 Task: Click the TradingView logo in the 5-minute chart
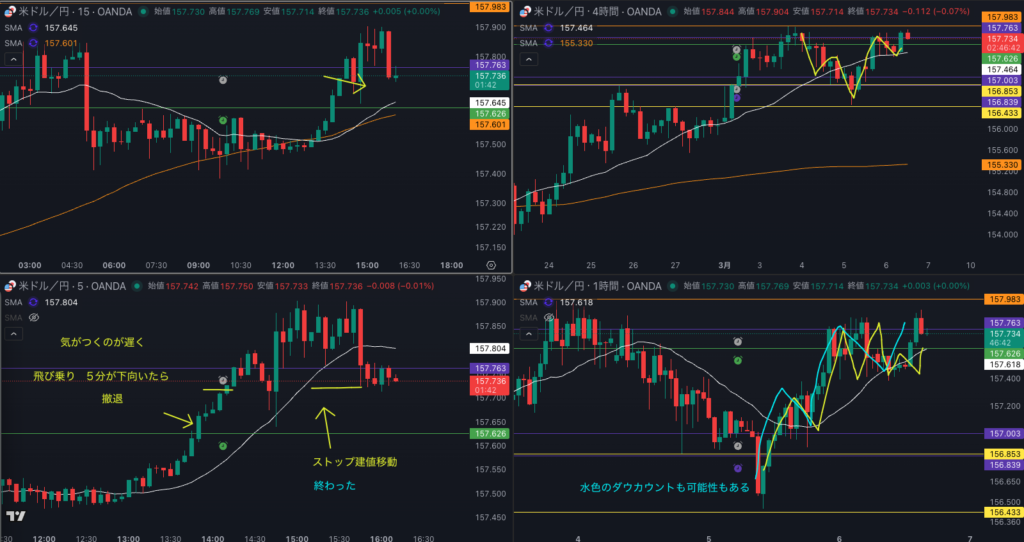16,516
